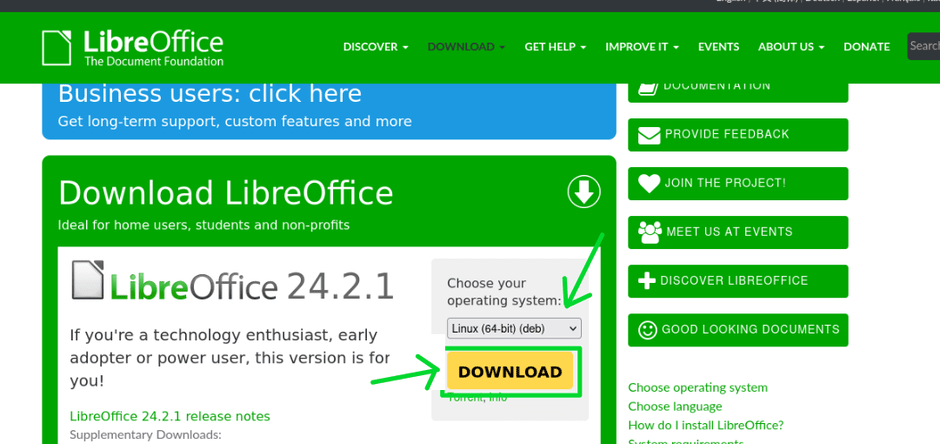
Task: Click the people group icon on Meet Us
Action: 650,232
